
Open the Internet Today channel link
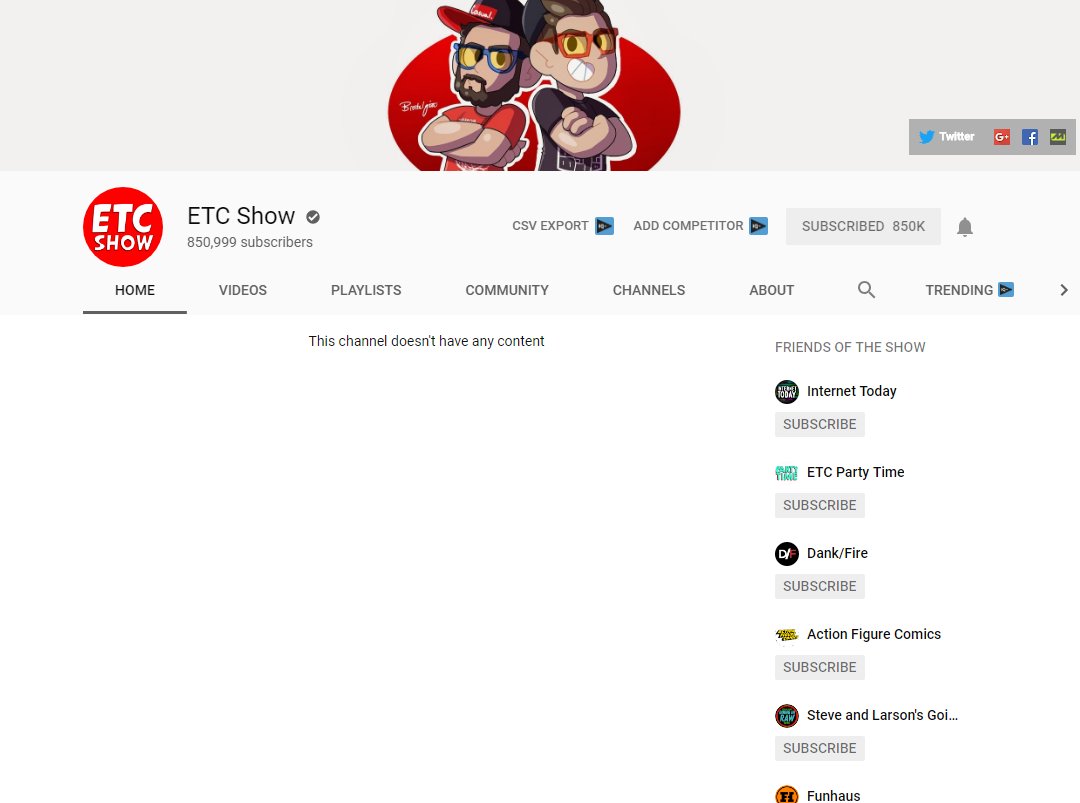tap(851, 391)
